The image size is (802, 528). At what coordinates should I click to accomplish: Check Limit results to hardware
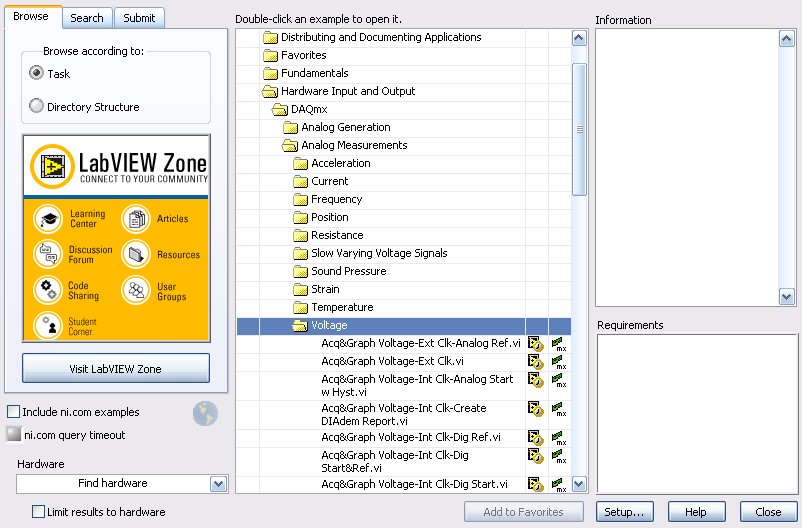pos(38,511)
